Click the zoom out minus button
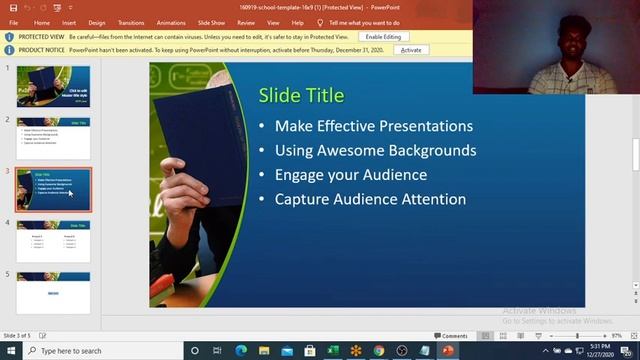 pos(551,336)
